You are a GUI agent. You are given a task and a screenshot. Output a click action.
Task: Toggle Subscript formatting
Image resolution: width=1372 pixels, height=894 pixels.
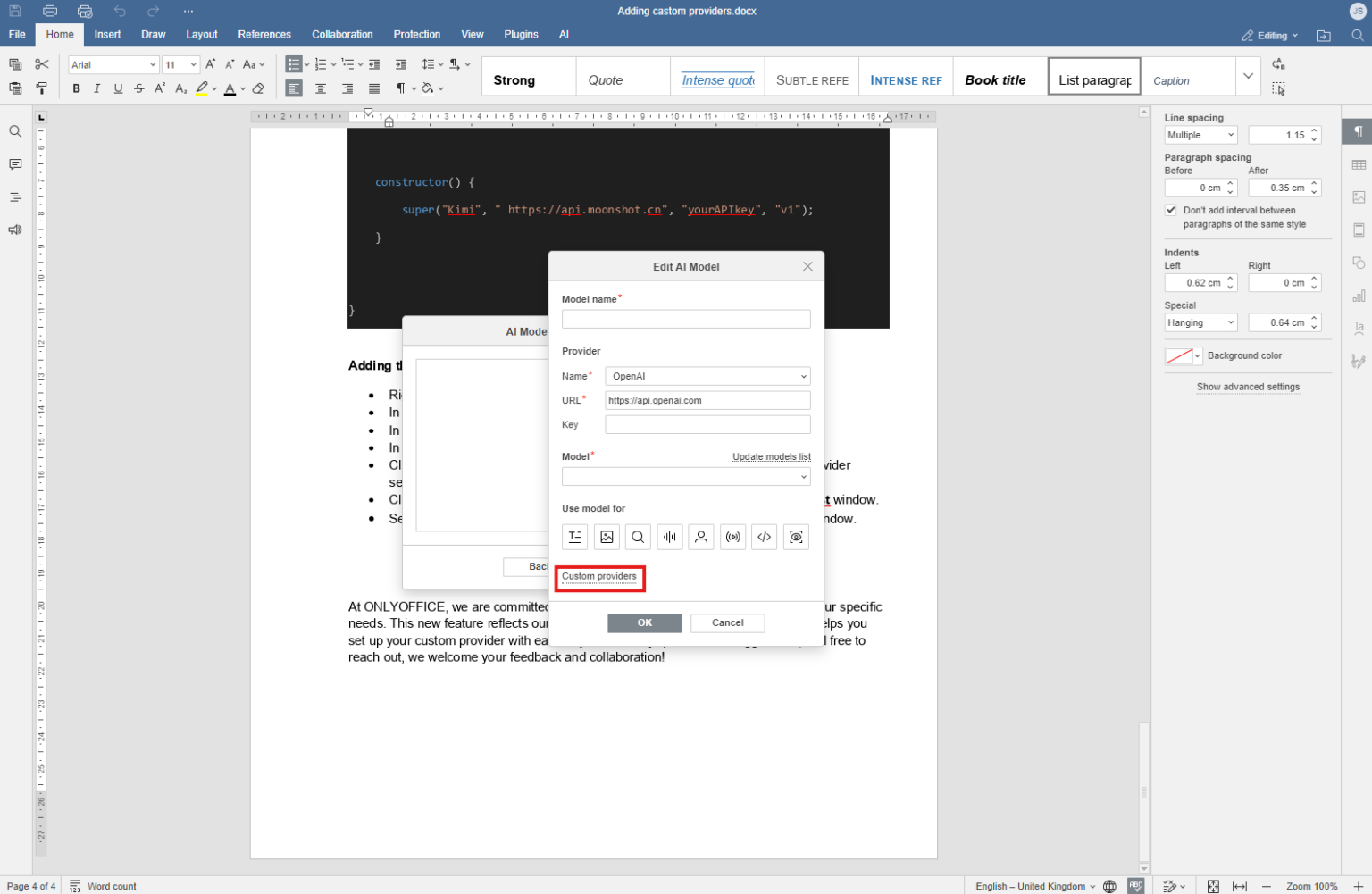[x=180, y=88]
